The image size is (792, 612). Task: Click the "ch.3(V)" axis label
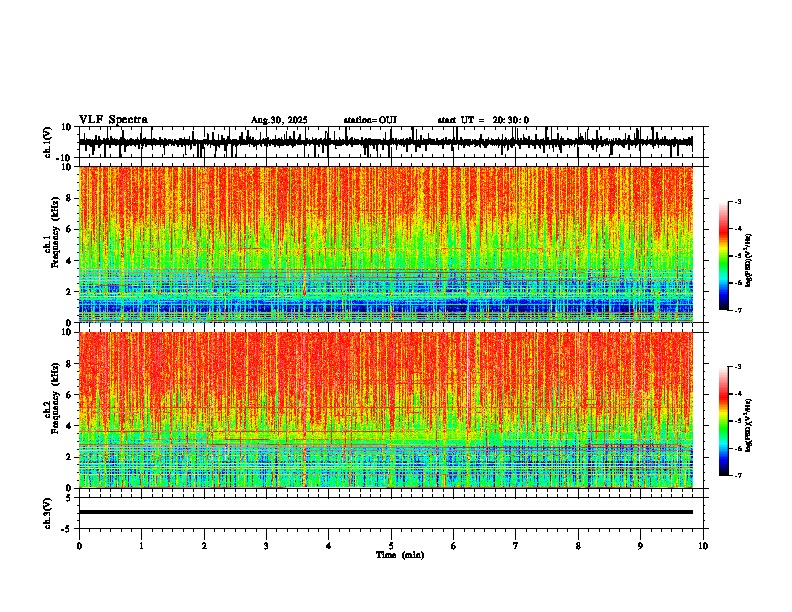click(48, 513)
